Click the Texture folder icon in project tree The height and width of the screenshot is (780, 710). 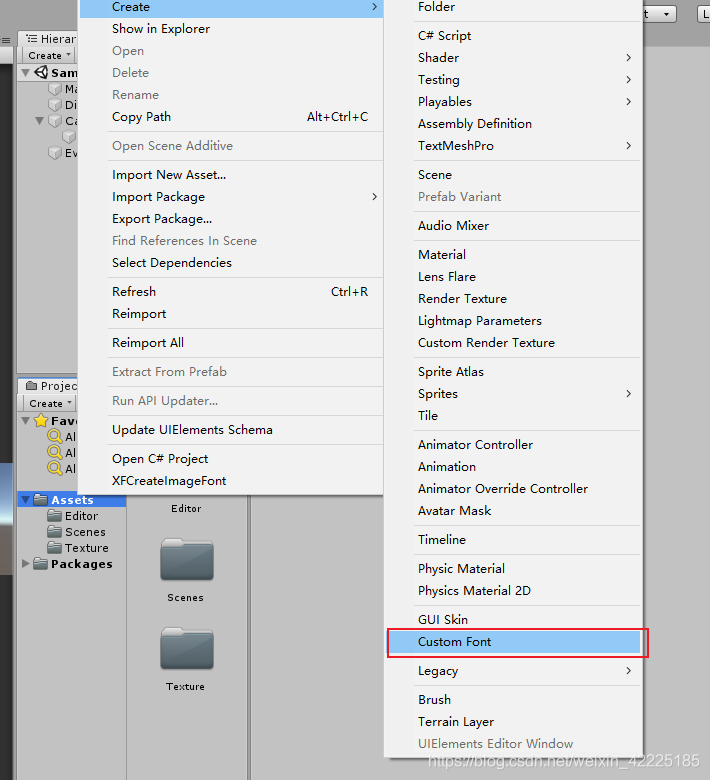[x=54, y=547]
